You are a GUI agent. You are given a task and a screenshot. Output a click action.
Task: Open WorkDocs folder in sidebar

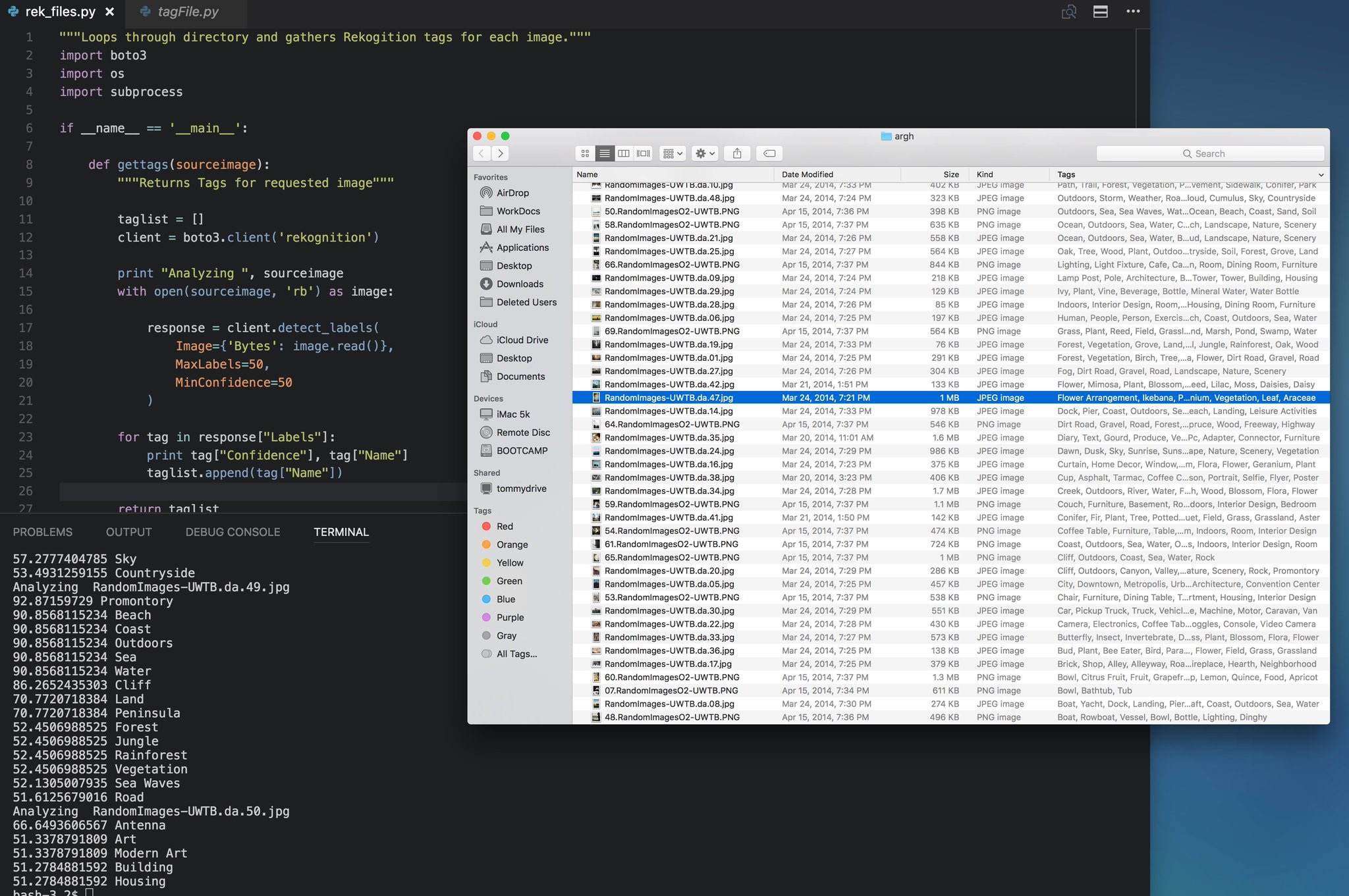click(518, 211)
